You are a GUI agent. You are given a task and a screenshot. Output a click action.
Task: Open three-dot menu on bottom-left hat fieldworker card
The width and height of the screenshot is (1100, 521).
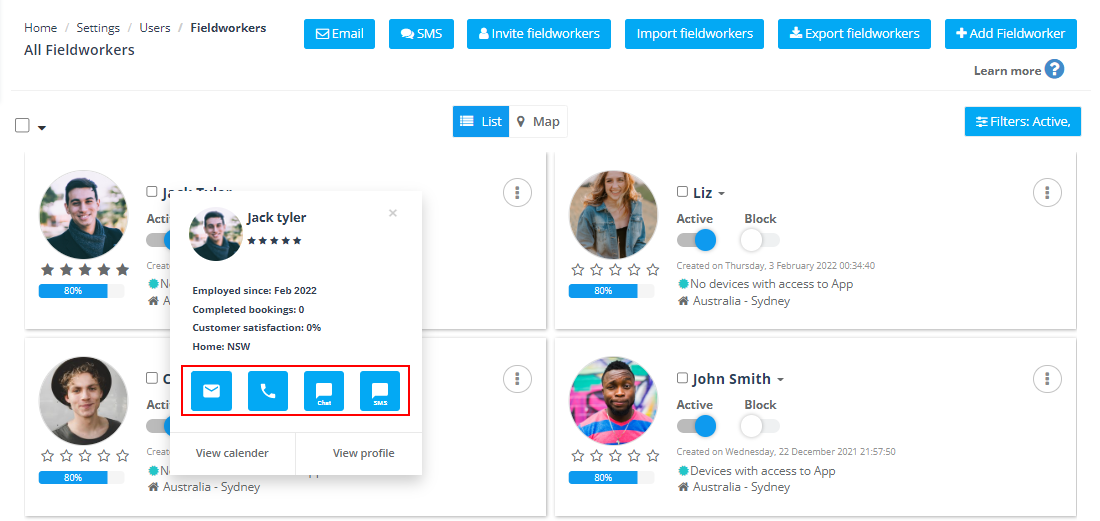(518, 379)
